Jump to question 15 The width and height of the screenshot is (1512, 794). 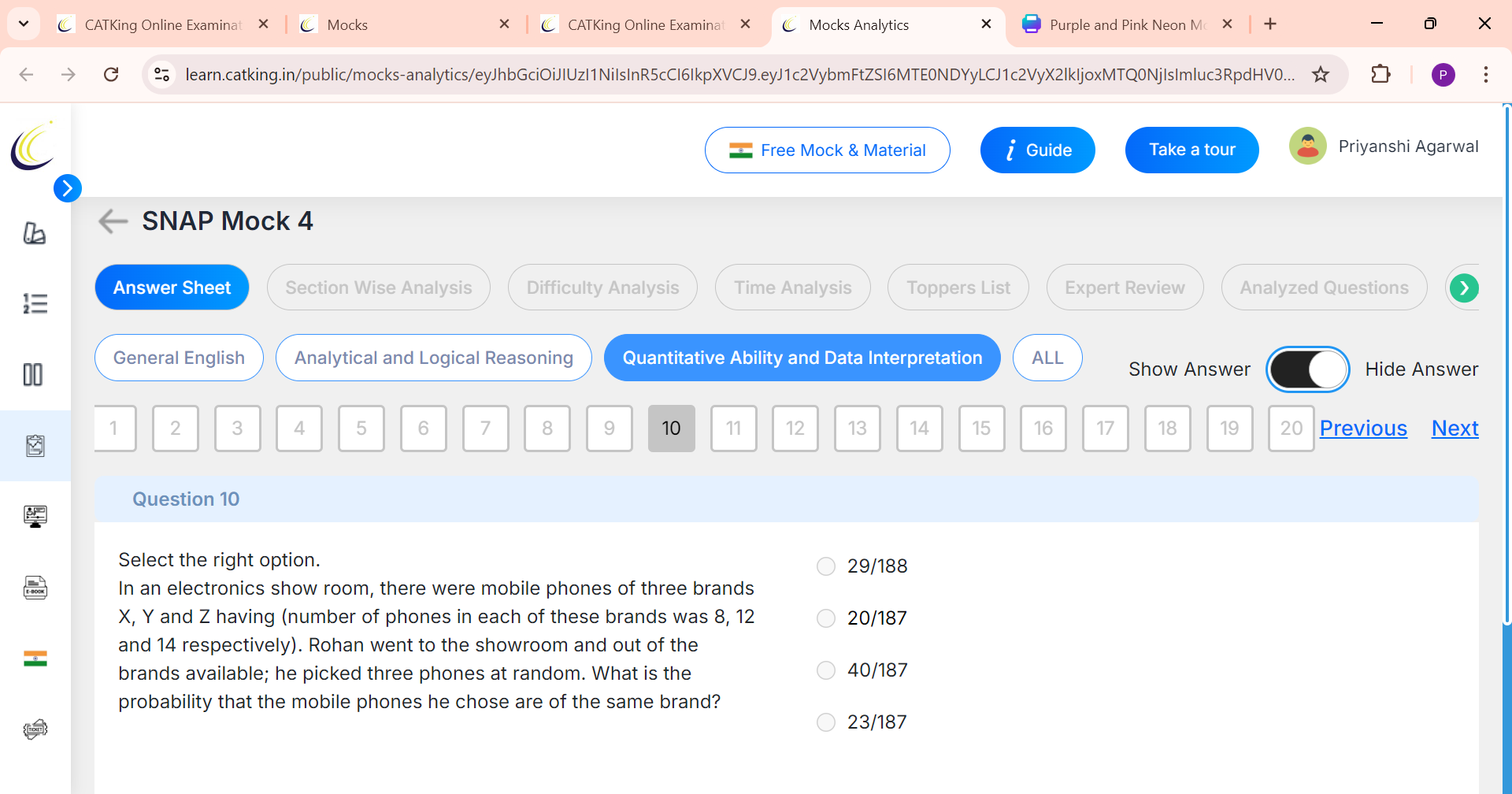point(982,429)
